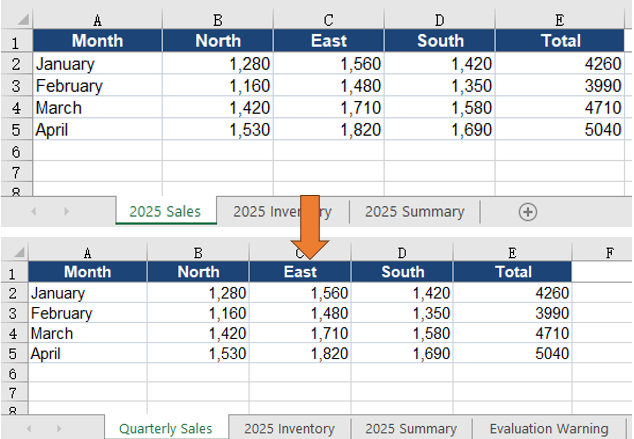Select row 6 header in the Quarterly Sales sheet

coord(13,373)
